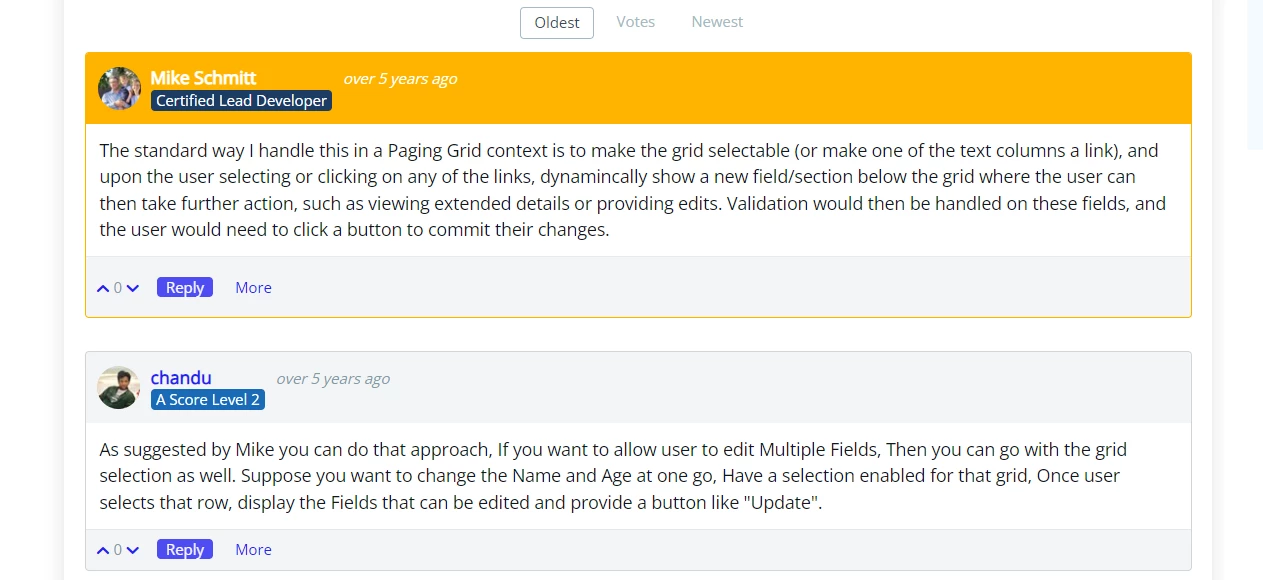
Task: Open More options on Mike Schmitt's post
Action: point(253,288)
